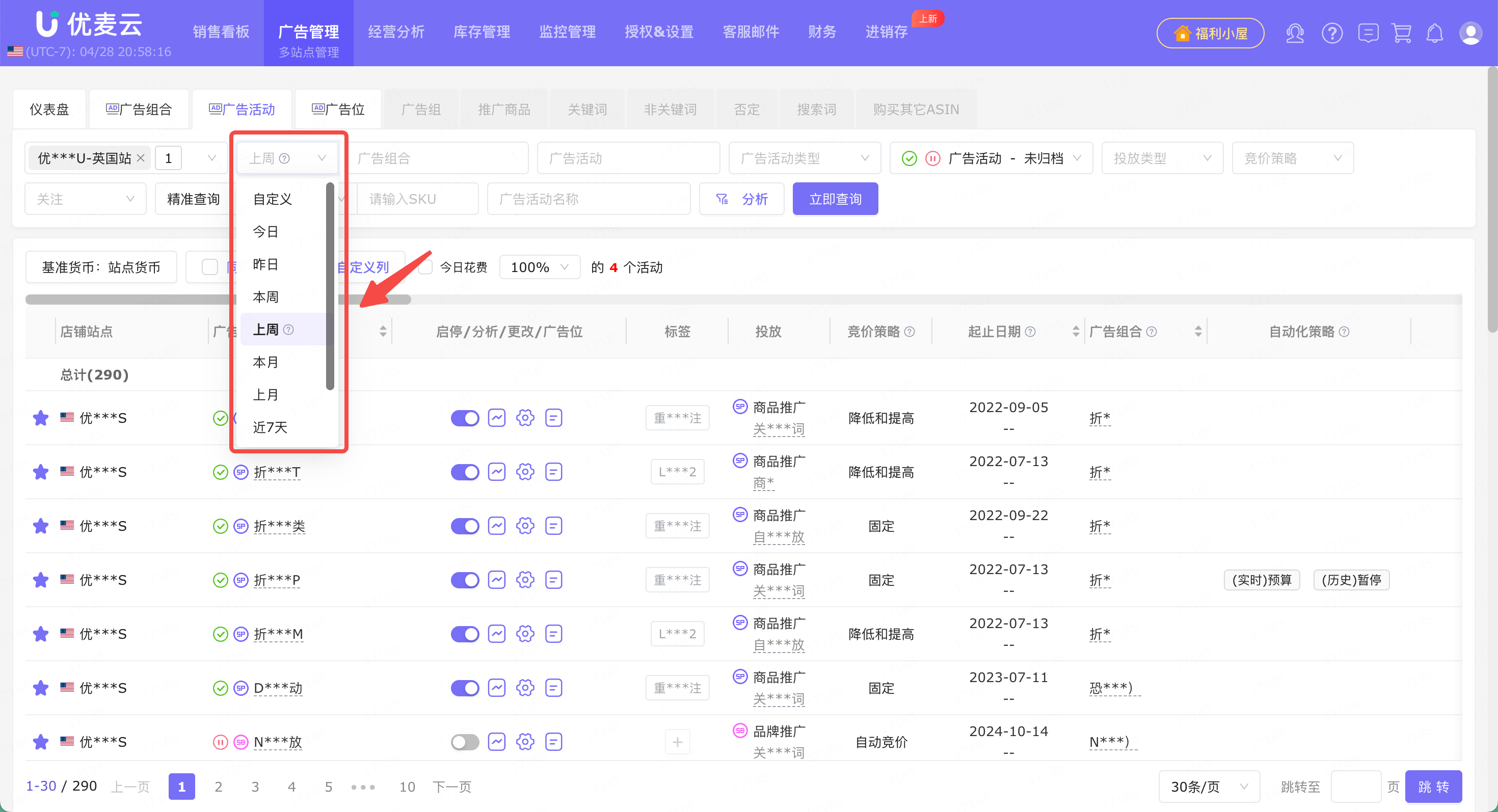1498x812 pixels.
Task: Enable campaign switch in N***放 row
Action: coord(465,742)
